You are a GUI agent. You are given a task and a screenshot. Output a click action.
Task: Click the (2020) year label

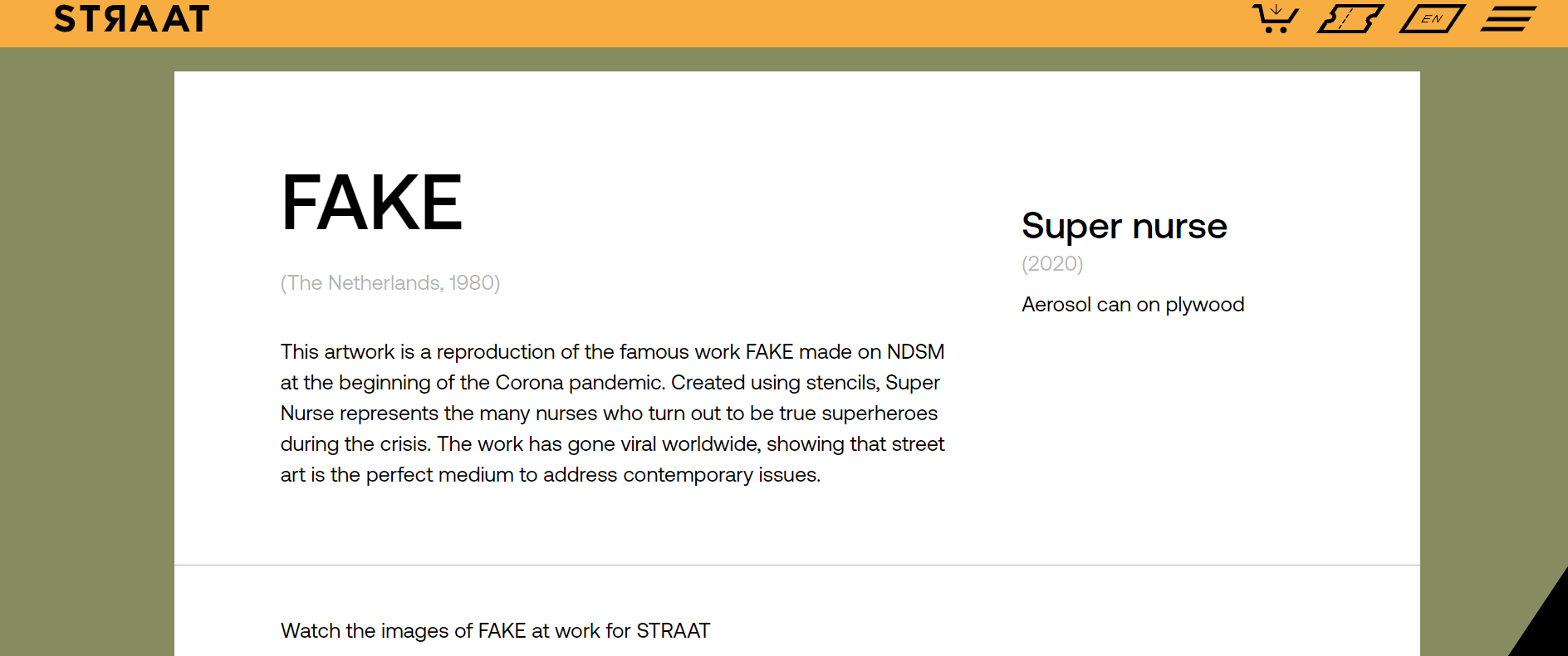click(x=1052, y=264)
